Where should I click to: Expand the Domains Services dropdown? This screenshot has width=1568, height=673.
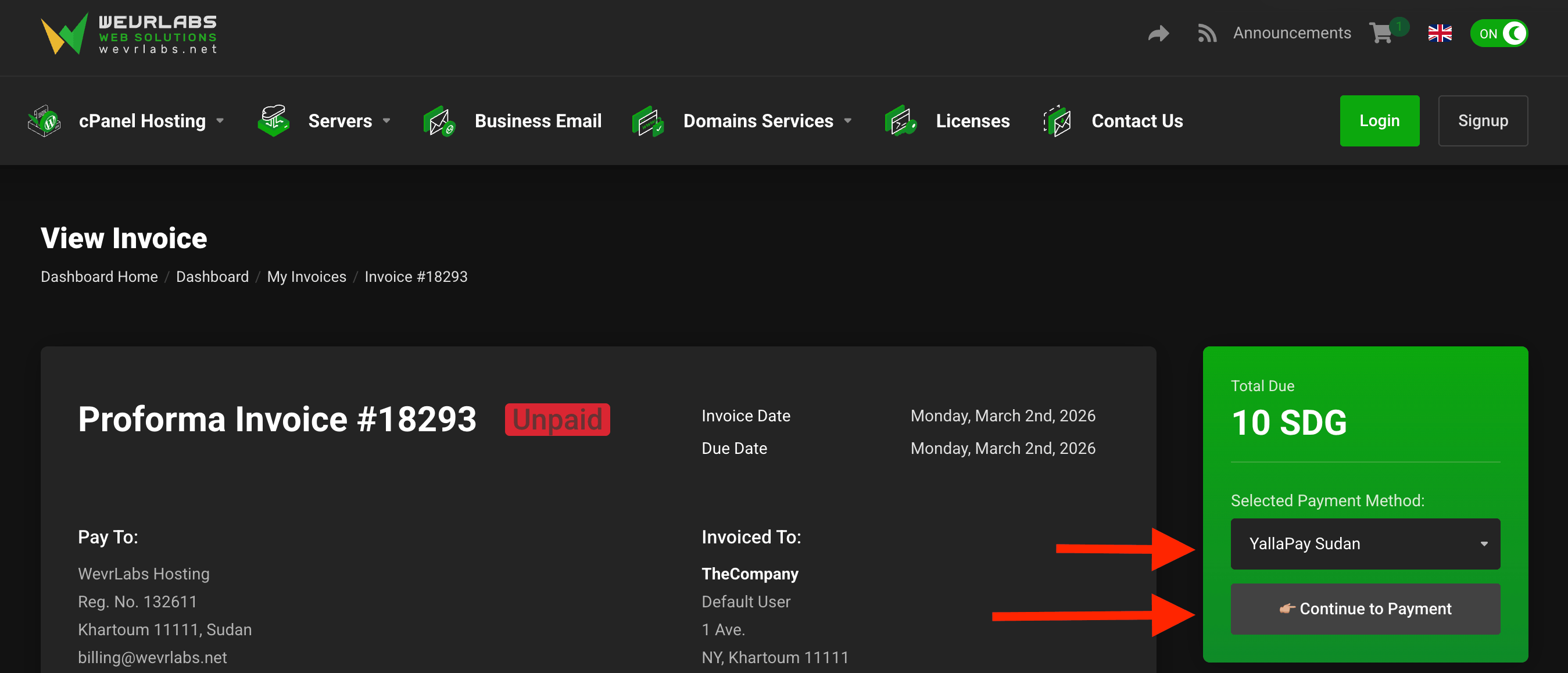pyautogui.click(x=767, y=121)
